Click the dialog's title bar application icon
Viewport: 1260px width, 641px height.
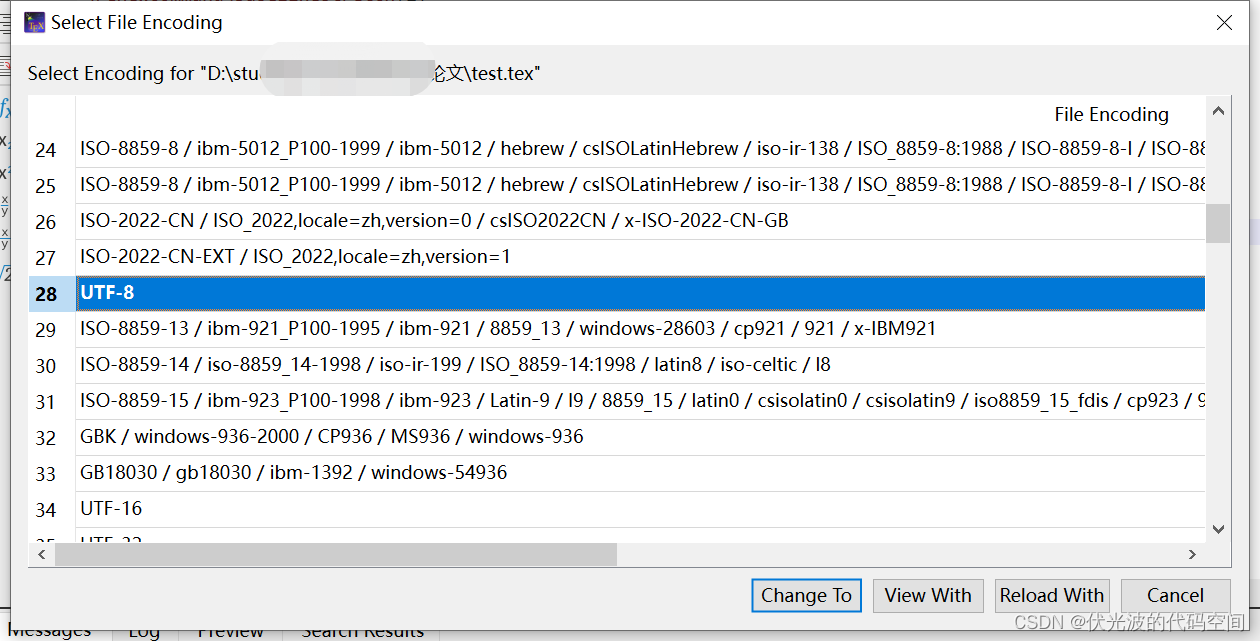(32, 22)
